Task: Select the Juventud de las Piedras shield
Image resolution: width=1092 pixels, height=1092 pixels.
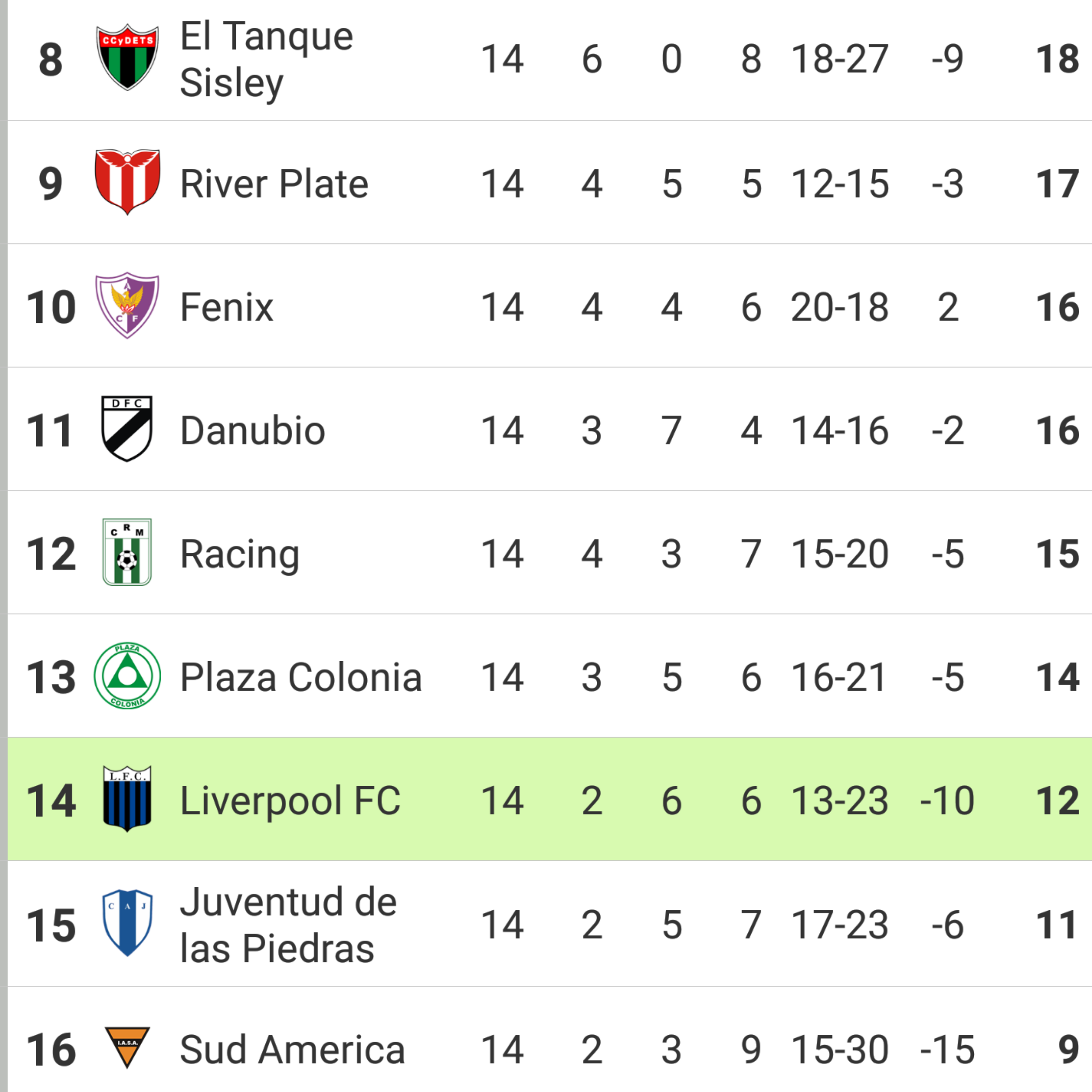Action: click(x=127, y=923)
